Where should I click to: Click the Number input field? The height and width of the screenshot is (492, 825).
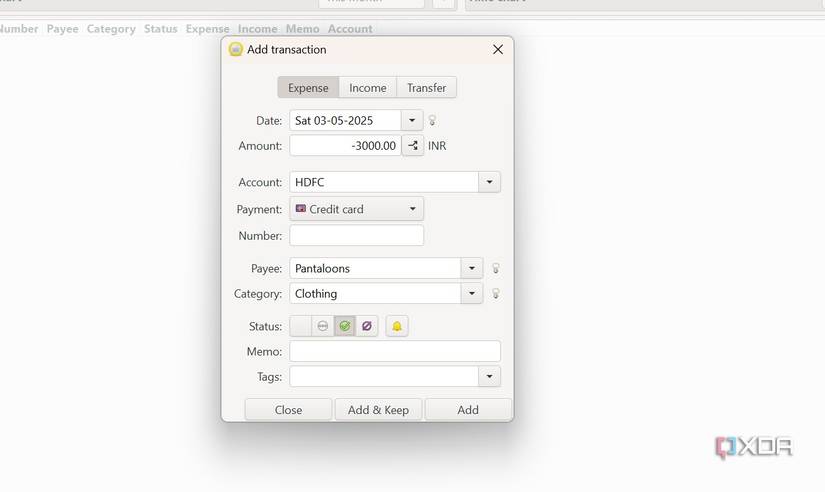click(x=356, y=235)
